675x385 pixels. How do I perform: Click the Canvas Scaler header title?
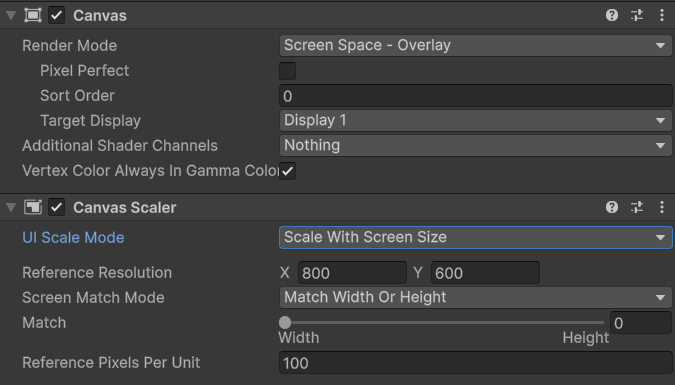(x=125, y=208)
